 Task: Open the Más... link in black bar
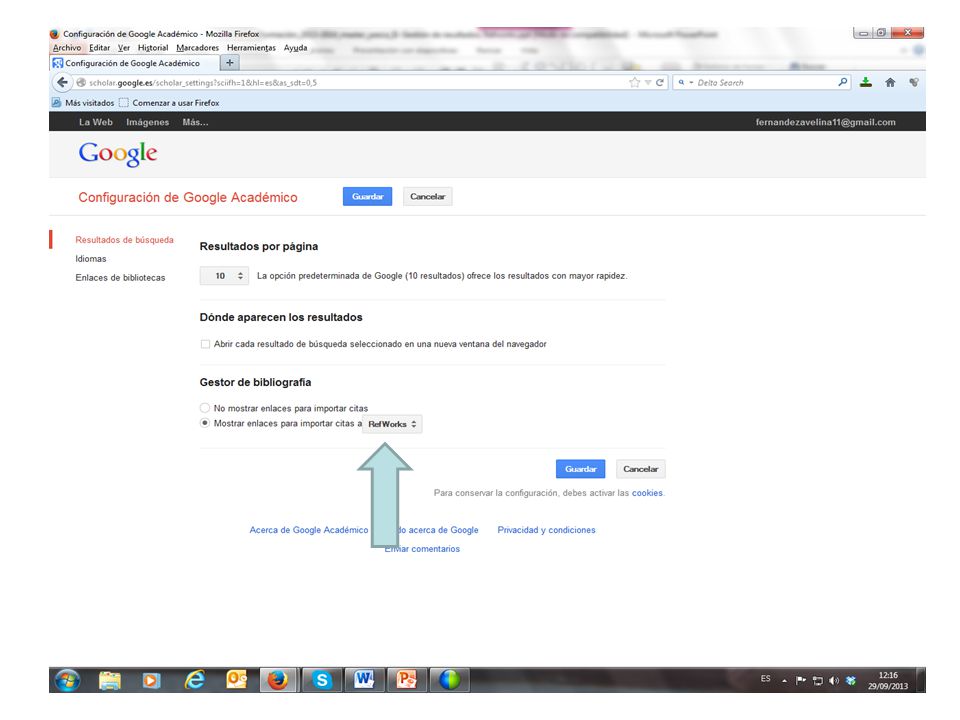[x=195, y=122]
